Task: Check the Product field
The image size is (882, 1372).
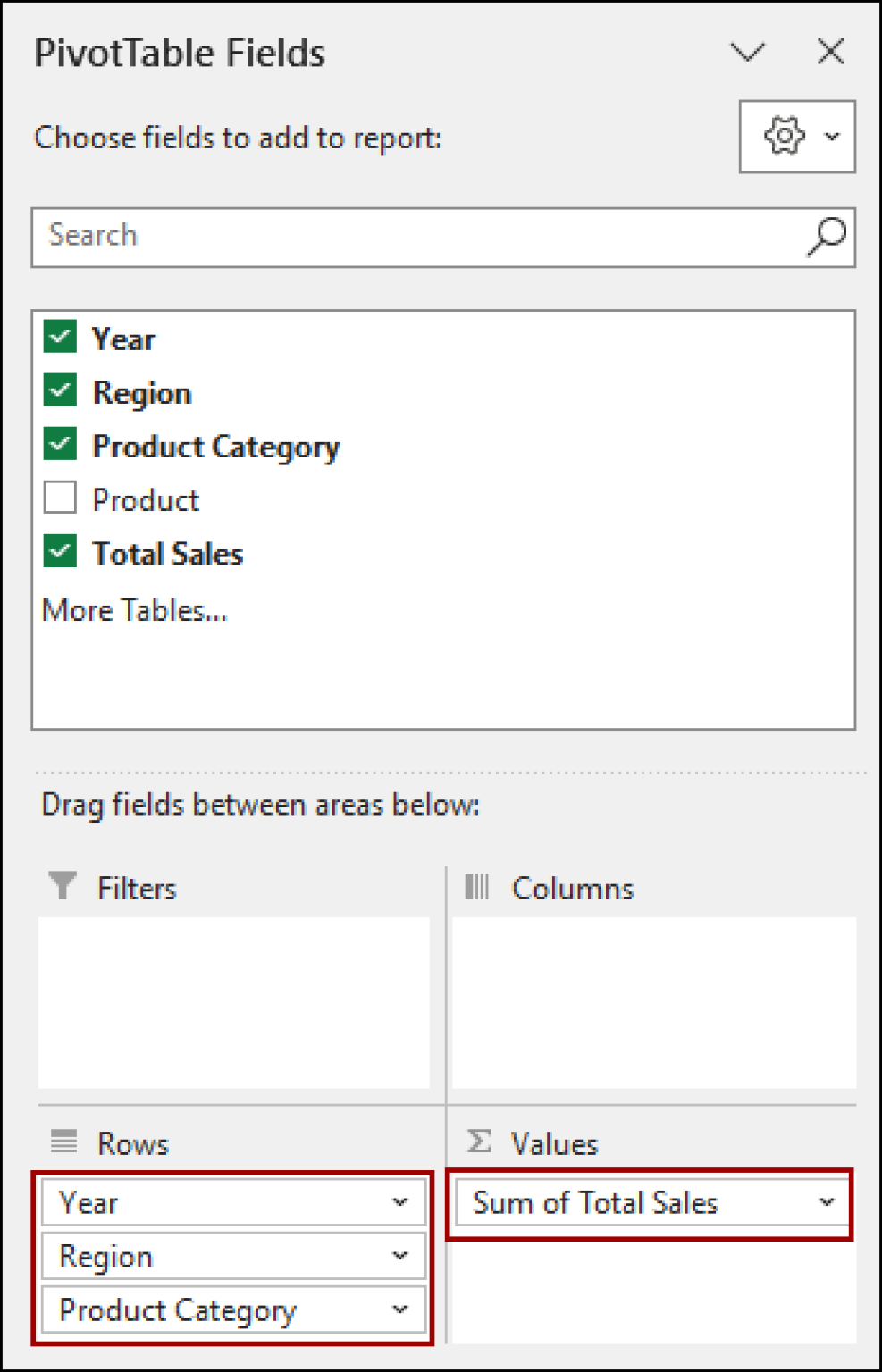Action: point(59,498)
